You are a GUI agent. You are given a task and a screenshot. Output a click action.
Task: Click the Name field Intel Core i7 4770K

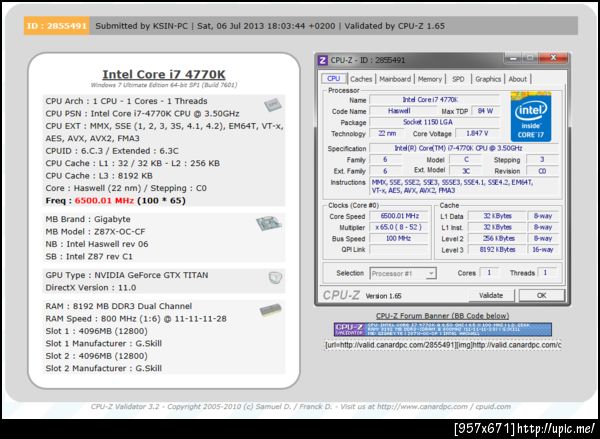[x=434, y=100]
